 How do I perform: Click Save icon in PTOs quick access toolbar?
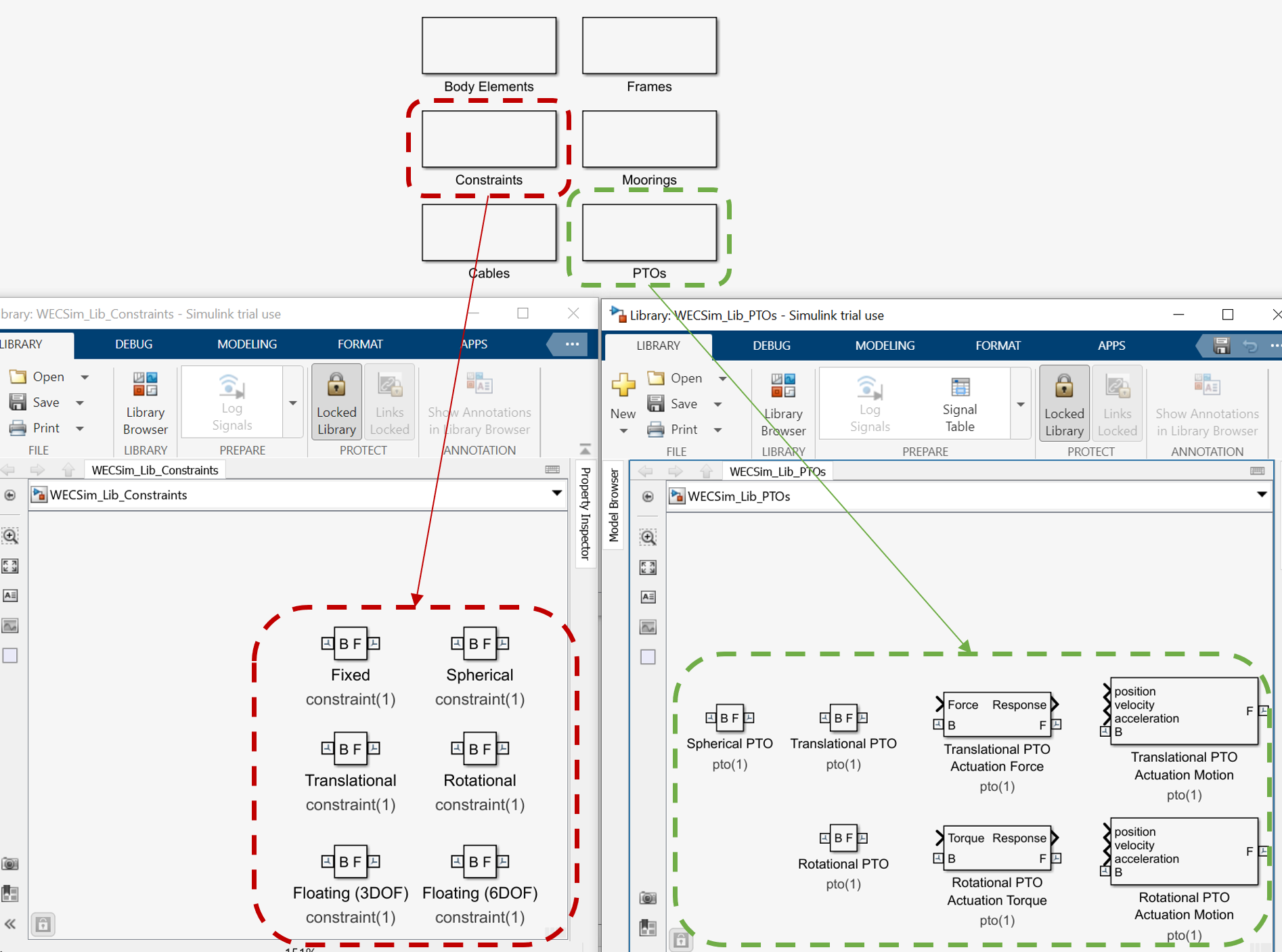tap(1221, 346)
